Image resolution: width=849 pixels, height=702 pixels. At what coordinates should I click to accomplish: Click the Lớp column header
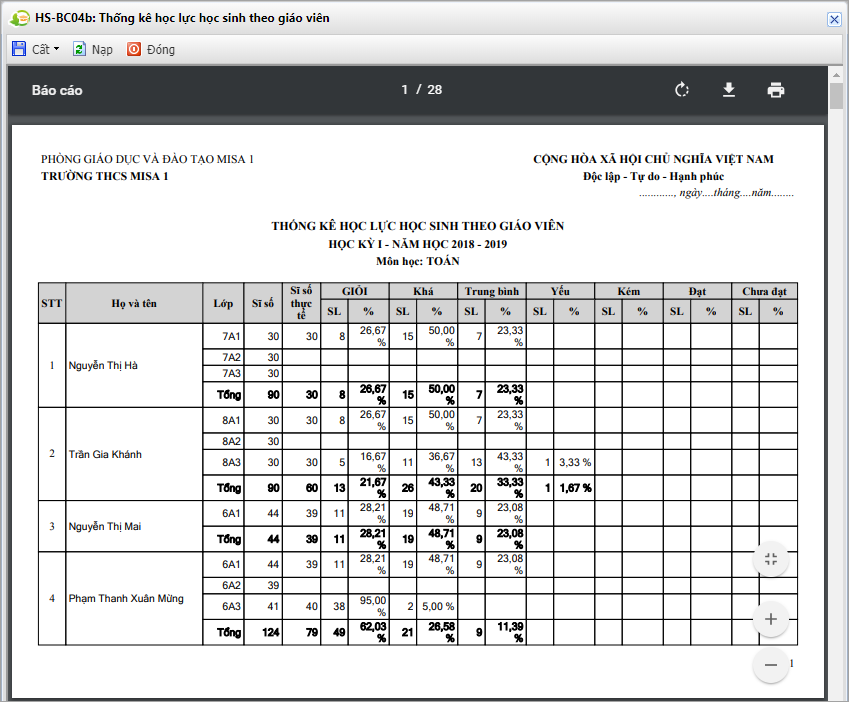[x=223, y=303]
